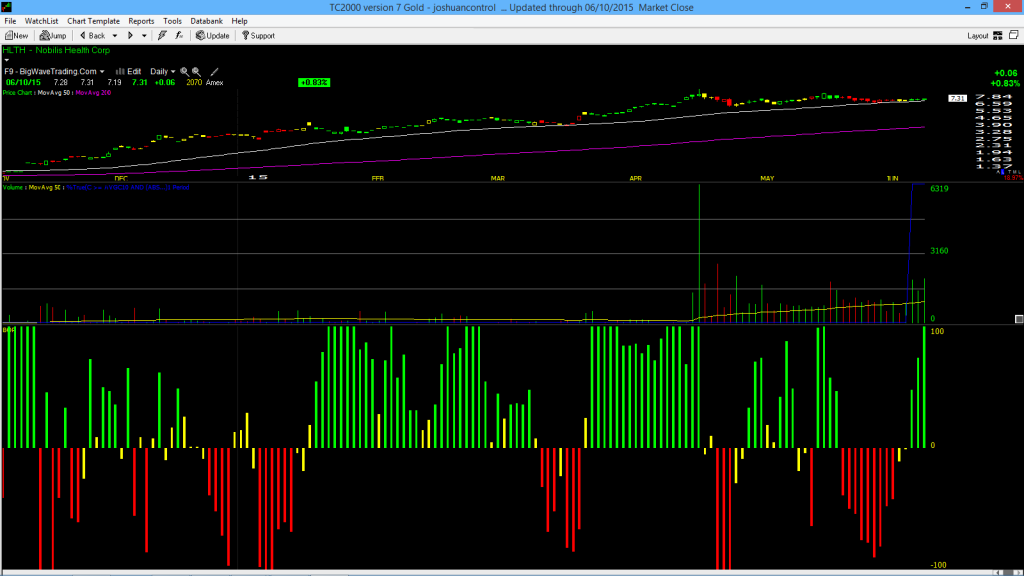This screenshot has height=576, width=1024.
Task: Click the Layout label in the toolbar
Action: point(978,36)
